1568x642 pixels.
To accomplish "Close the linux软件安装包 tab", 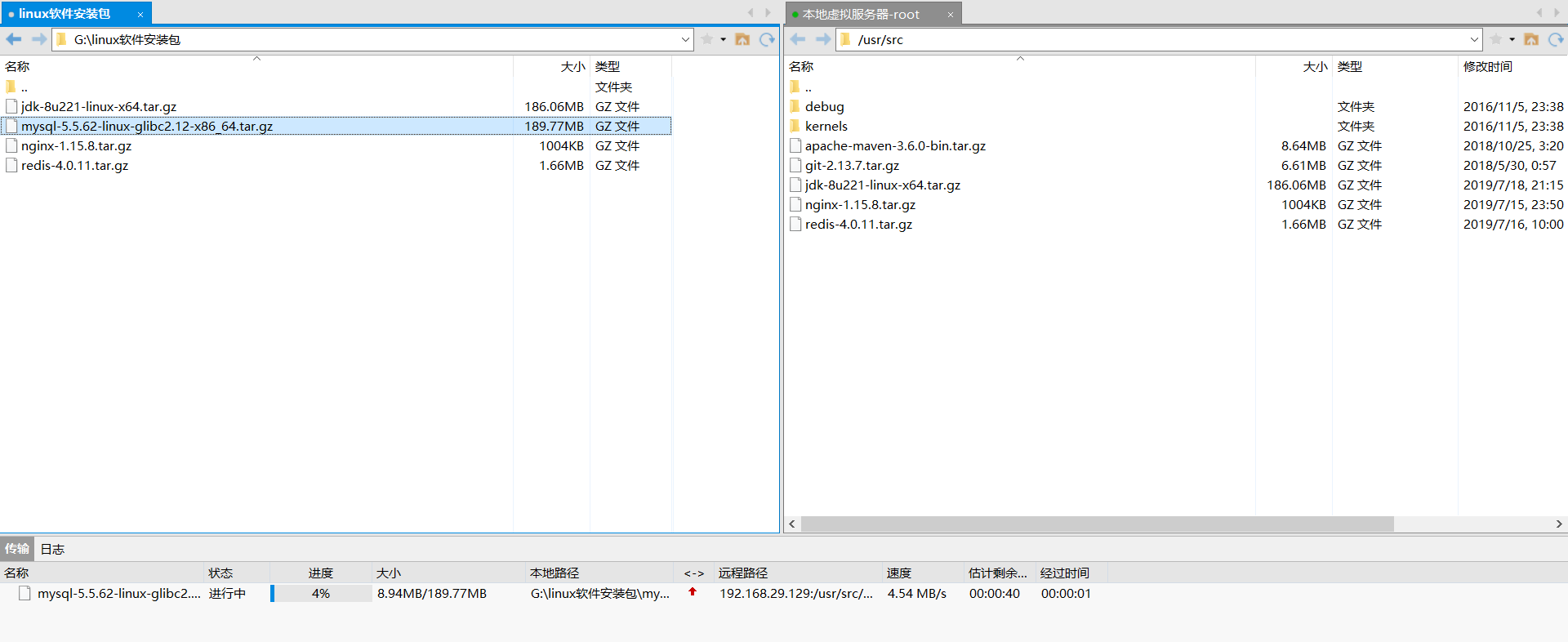I will click(140, 15).
